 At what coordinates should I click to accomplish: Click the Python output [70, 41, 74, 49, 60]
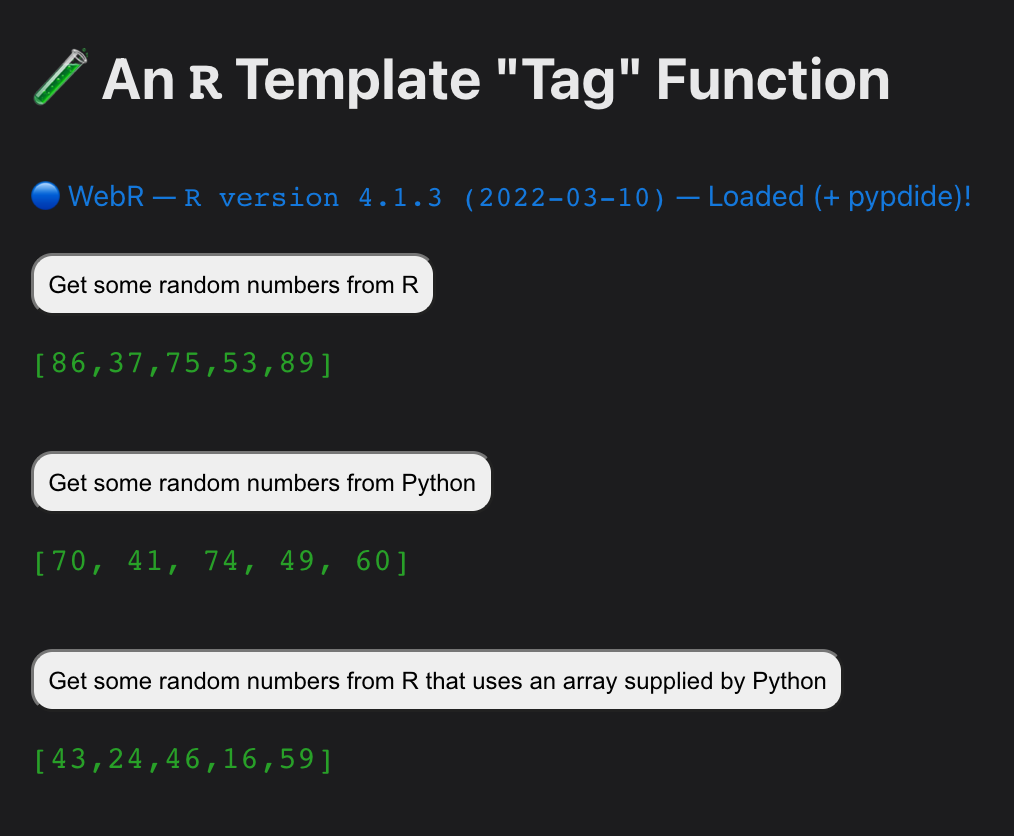click(x=221, y=561)
